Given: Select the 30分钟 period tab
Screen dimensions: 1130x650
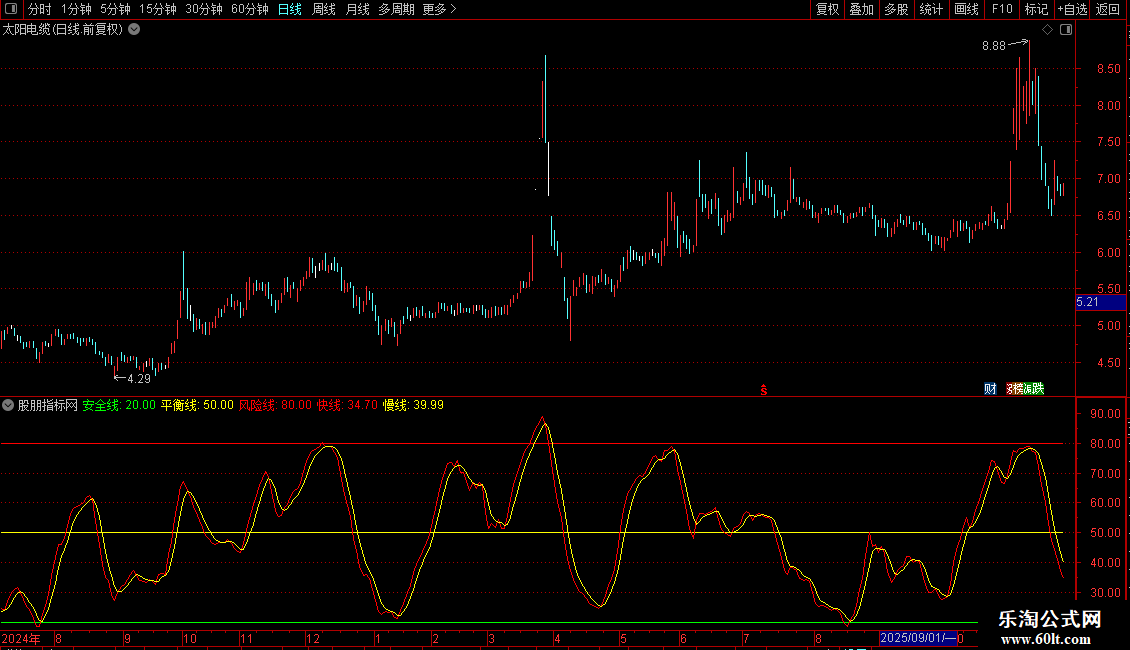Looking at the screenshot, I should point(204,9).
